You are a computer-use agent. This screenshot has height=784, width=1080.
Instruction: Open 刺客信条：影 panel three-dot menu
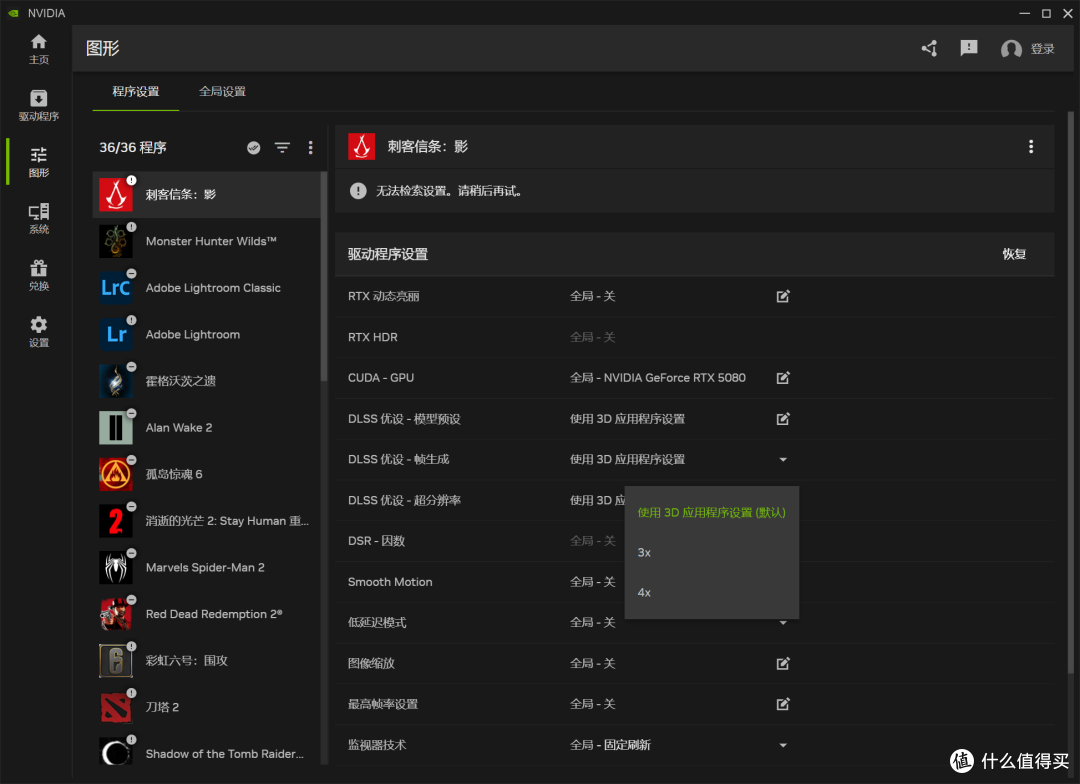pos(1030,147)
